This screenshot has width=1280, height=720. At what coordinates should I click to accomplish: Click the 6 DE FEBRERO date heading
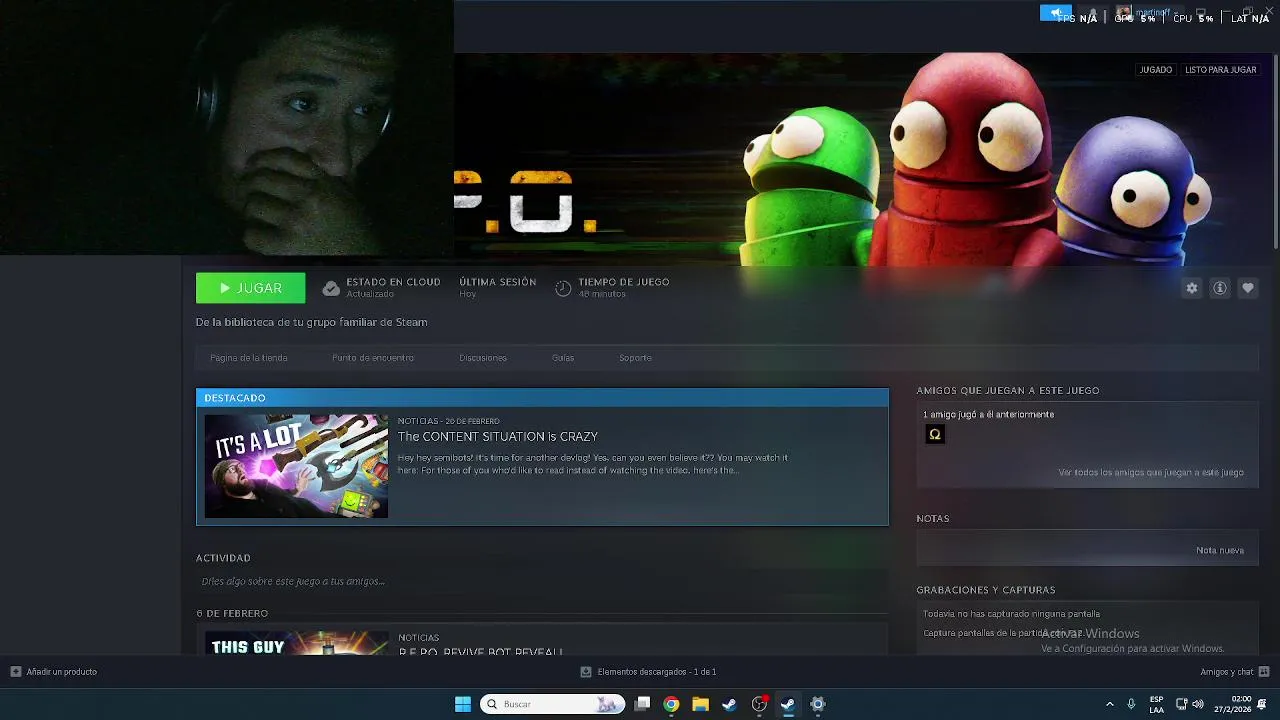(x=232, y=613)
